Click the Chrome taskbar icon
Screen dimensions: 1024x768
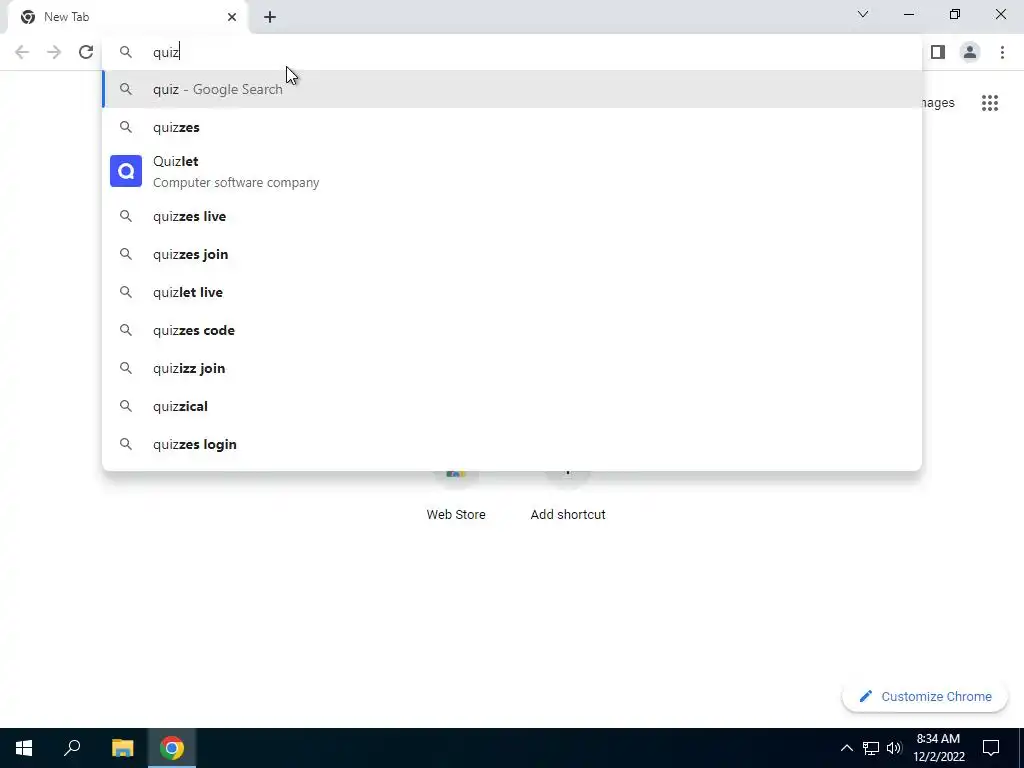(172, 748)
